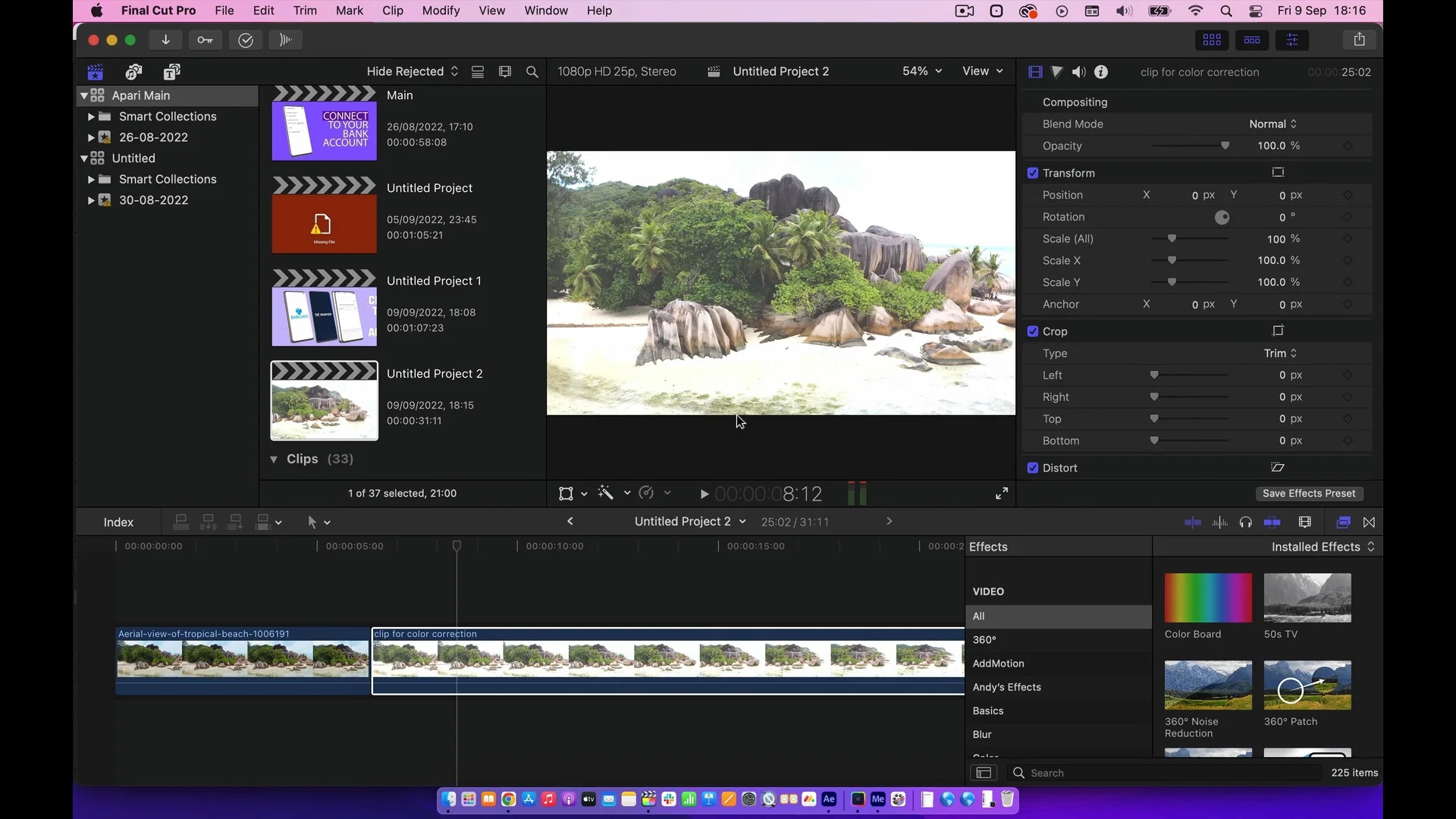Screen dimensions: 1456x819
Task: Uncheck the Transform checkbox
Action: tap(1032, 173)
